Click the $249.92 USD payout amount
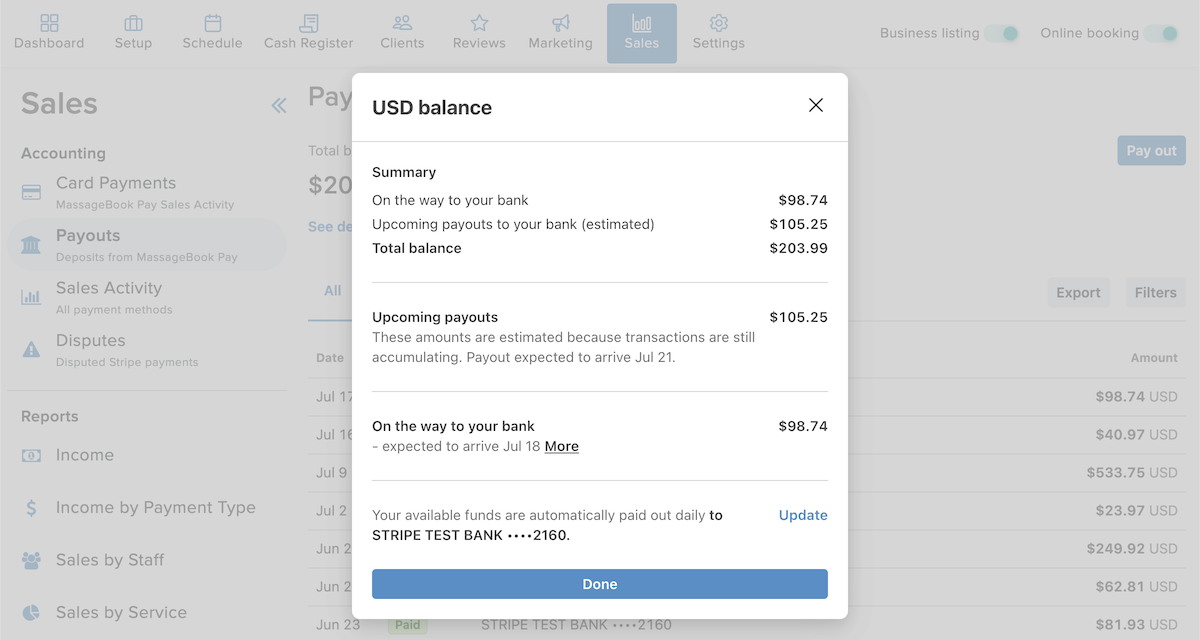The width and height of the screenshot is (1200, 640). pyautogui.click(x=1132, y=548)
